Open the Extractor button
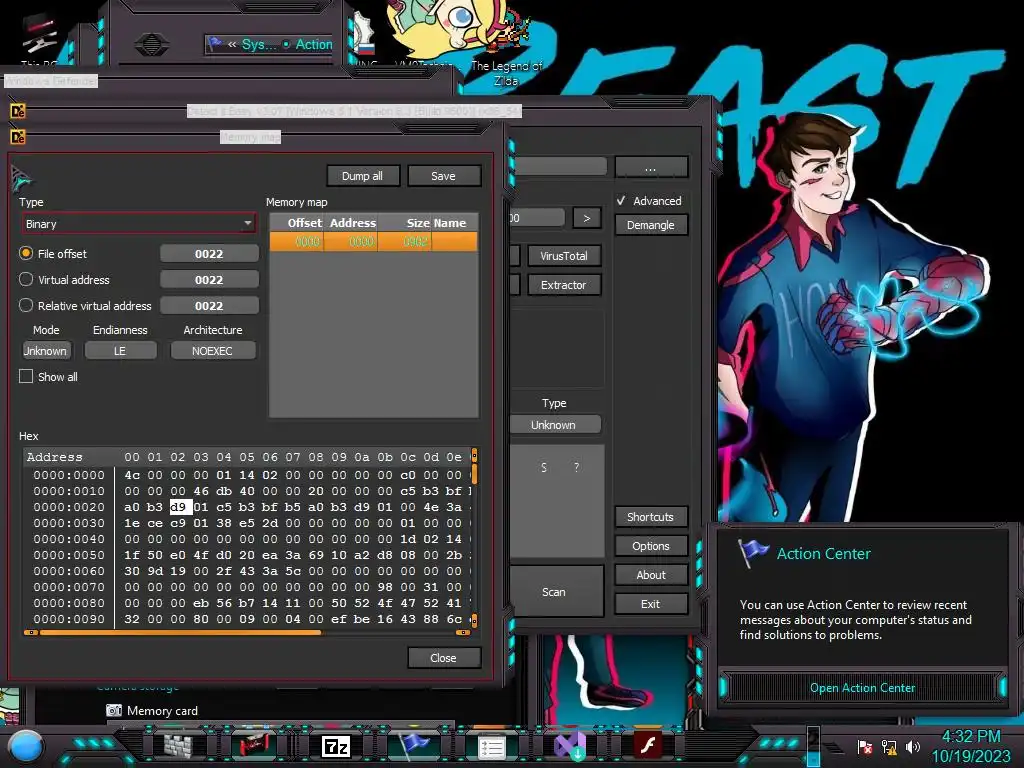This screenshot has width=1024, height=768. click(x=564, y=285)
